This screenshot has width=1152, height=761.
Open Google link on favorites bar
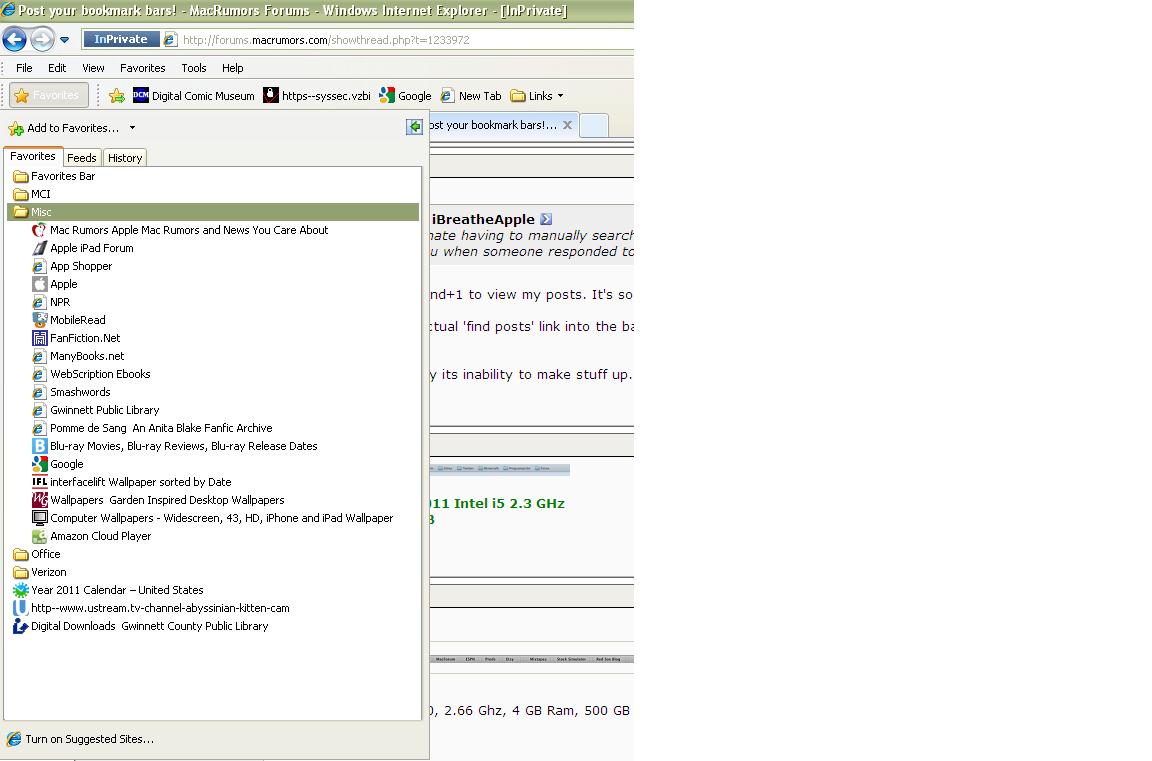(x=405, y=95)
